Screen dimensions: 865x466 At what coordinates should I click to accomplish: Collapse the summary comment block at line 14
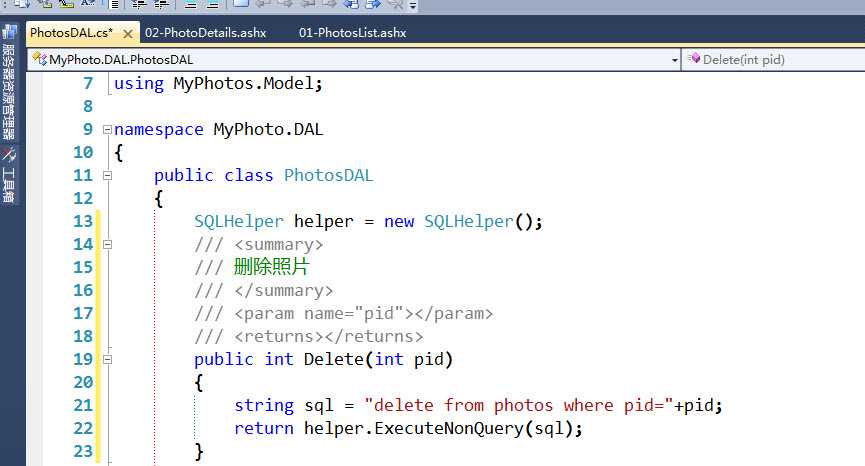point(108,244)
